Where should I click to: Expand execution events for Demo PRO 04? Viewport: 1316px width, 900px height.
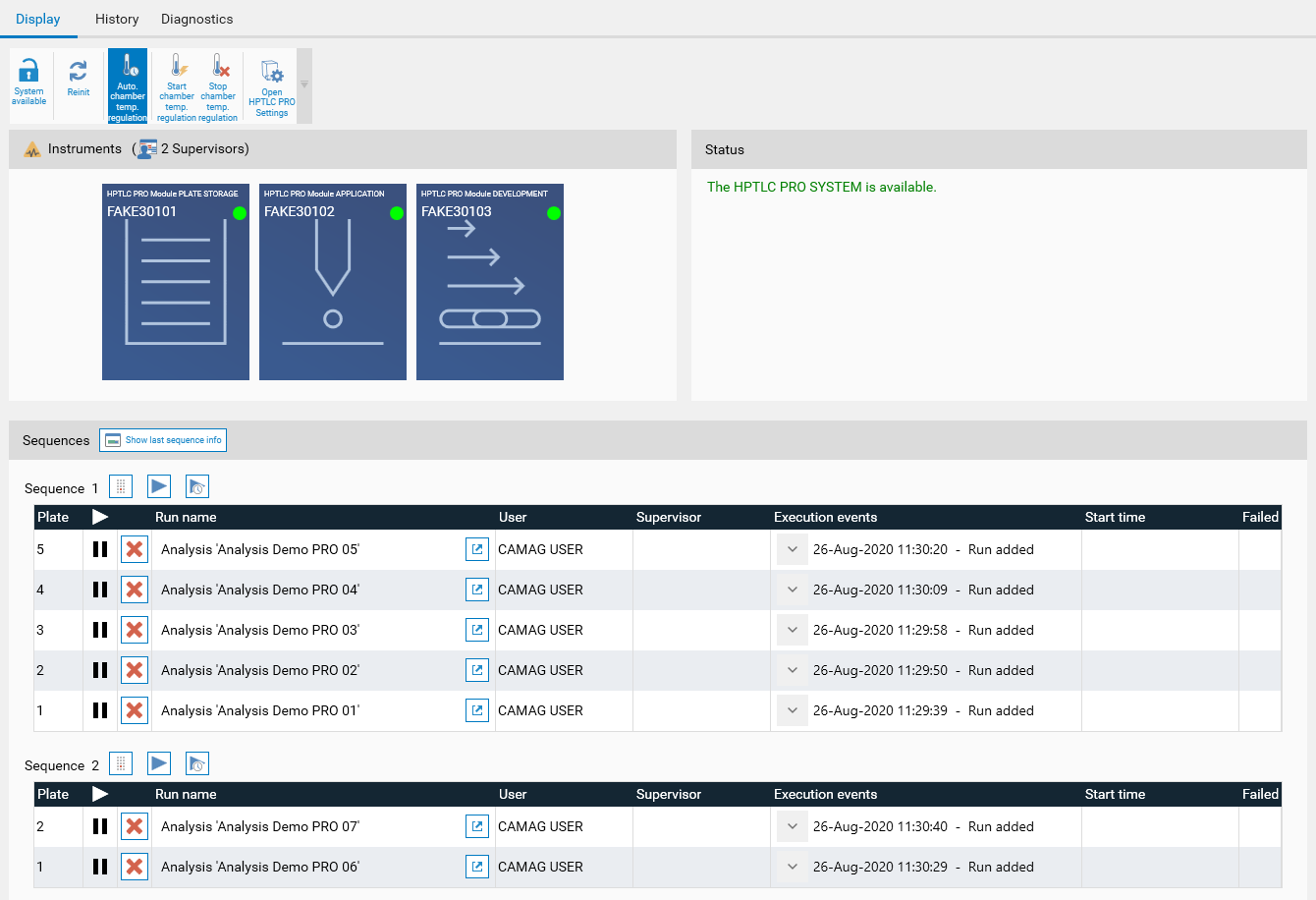[793, 590]
